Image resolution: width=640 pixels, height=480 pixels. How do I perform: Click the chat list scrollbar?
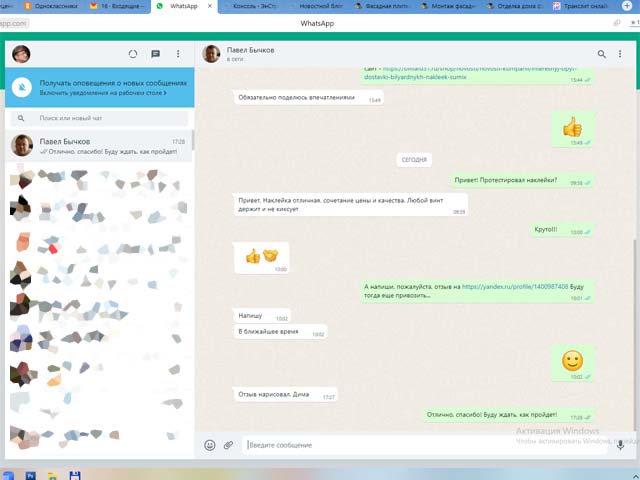(193, 140)
